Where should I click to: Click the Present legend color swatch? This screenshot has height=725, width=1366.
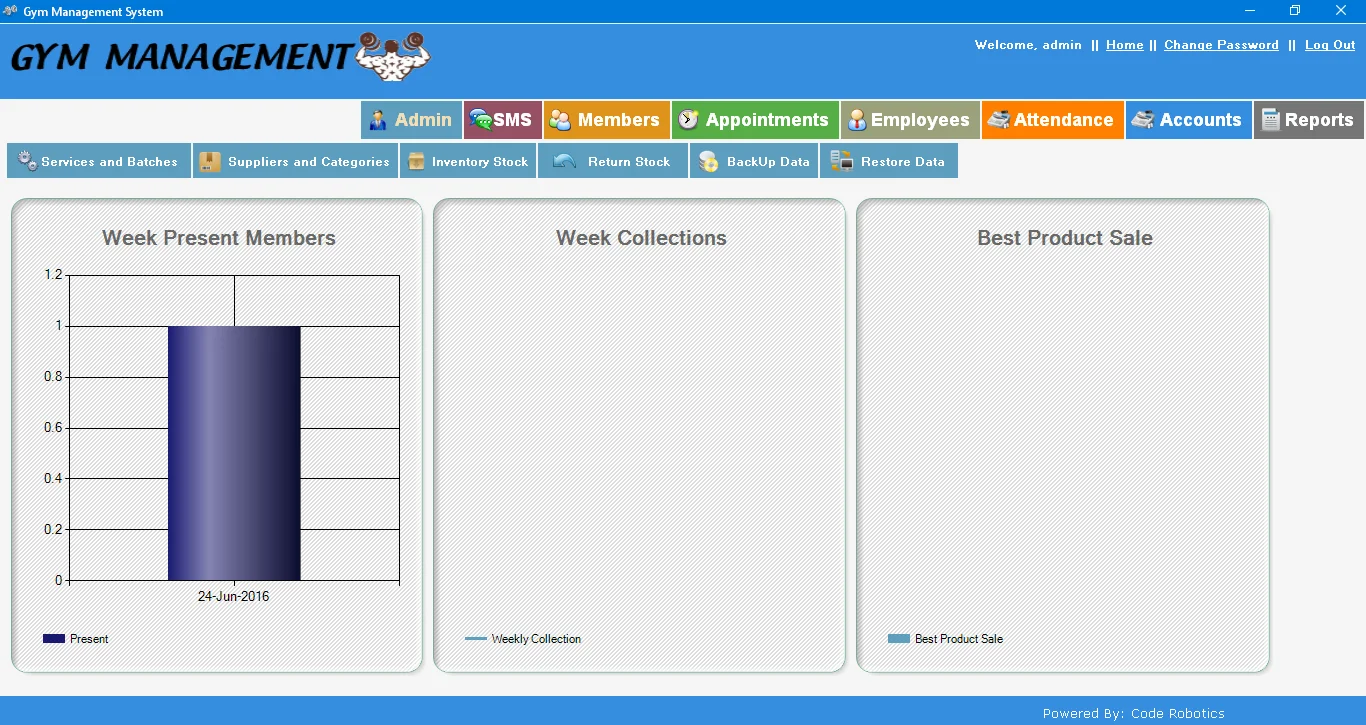pyautogui.click(x=54, y=639)
